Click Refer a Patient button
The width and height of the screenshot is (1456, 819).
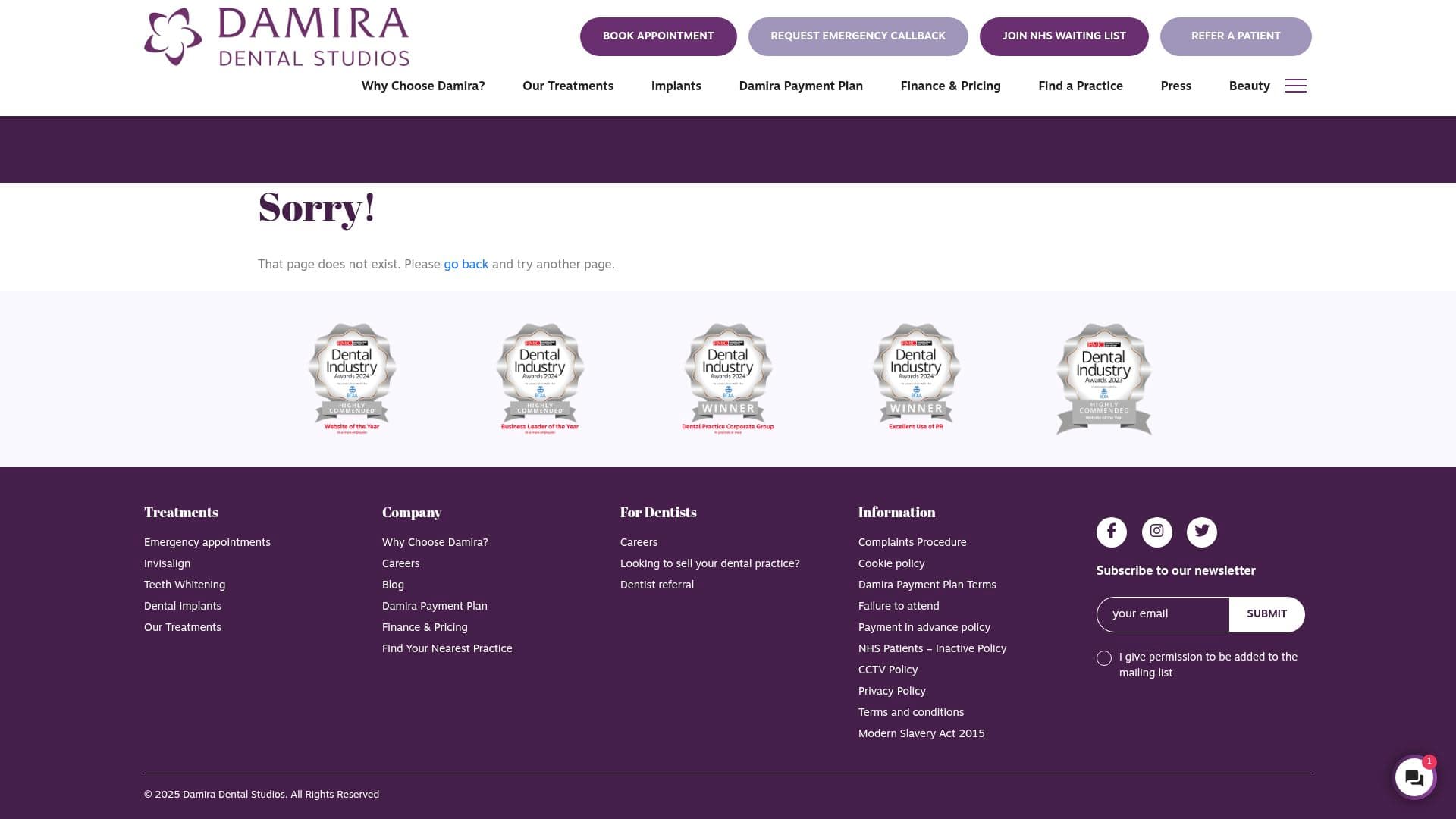pyautogui.click(x=1235, y=36)
